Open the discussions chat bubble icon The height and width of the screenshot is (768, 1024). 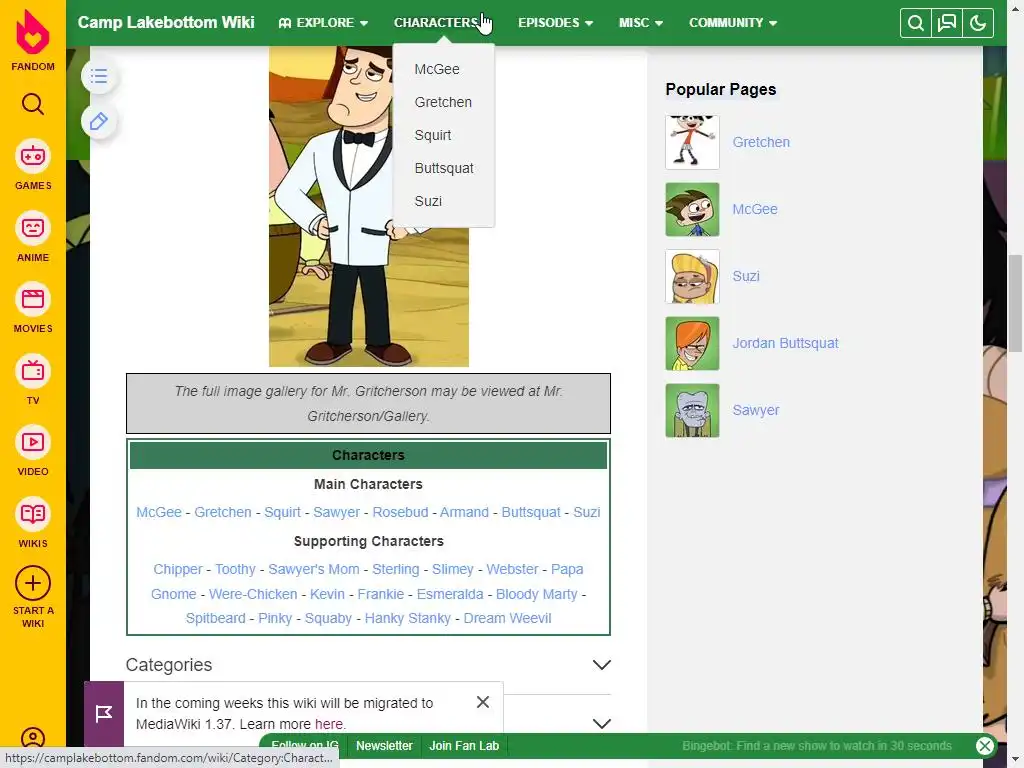(946, 24)
